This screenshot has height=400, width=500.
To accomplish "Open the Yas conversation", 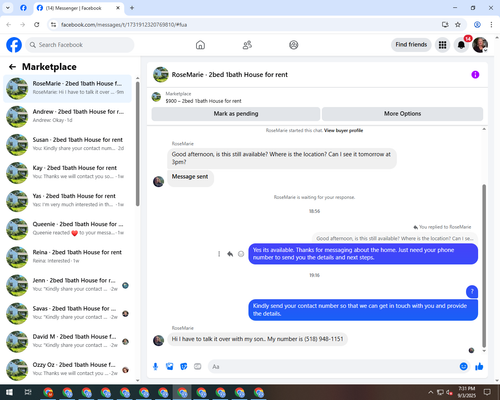I will point(67,201).
